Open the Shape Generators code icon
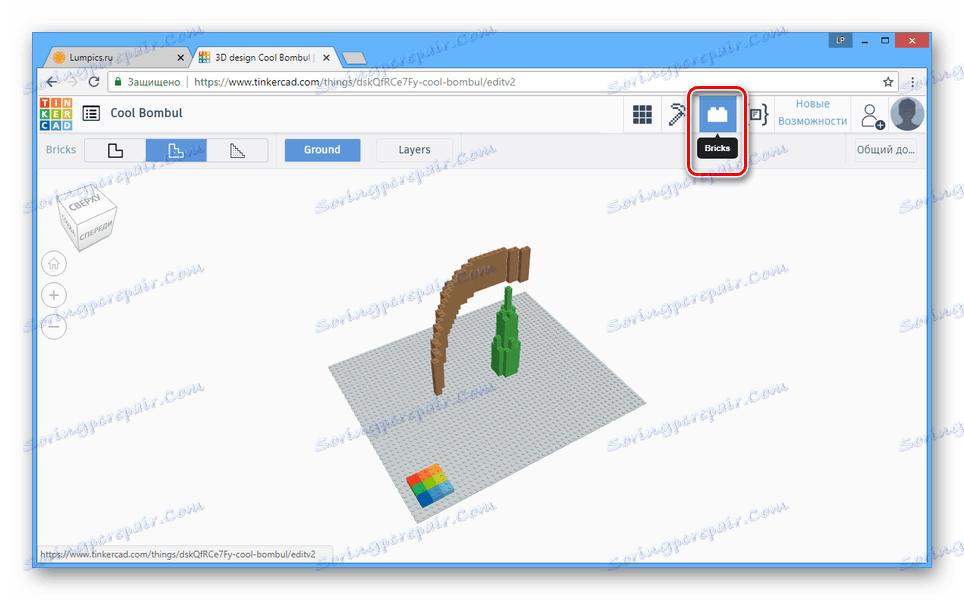 tap(759, 114)
